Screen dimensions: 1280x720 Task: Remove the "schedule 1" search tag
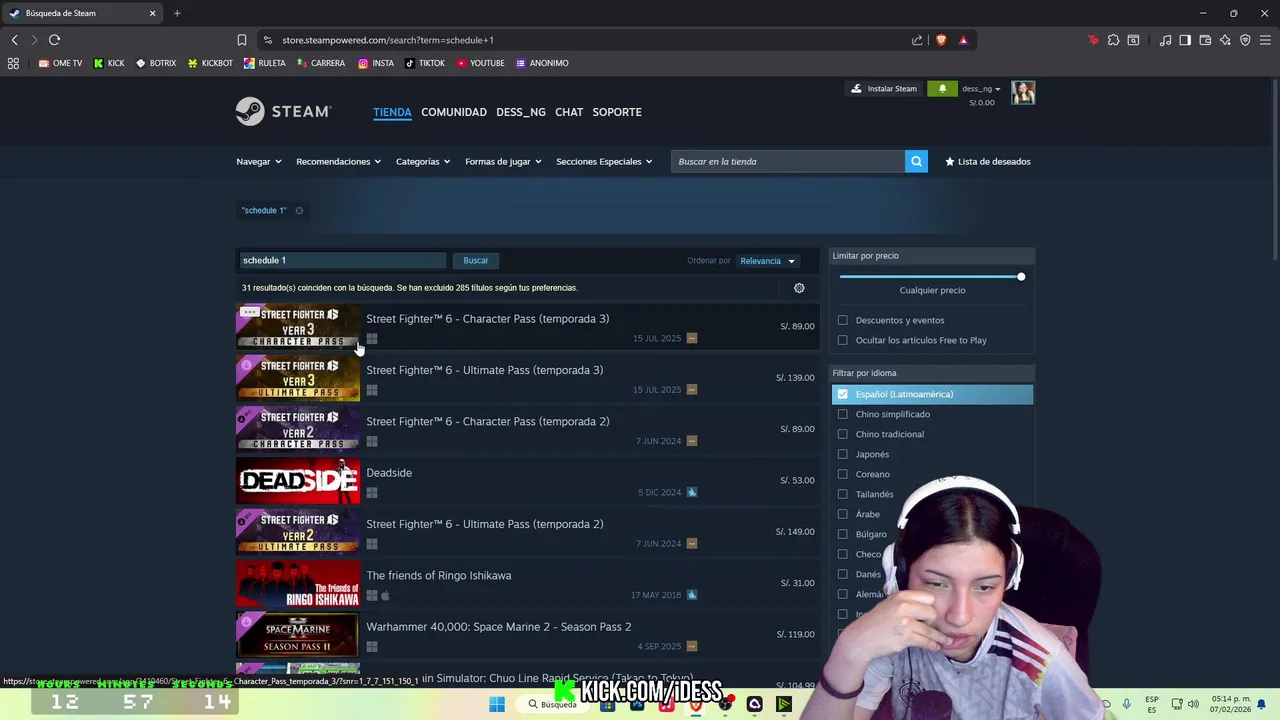(x=299, y=210)
